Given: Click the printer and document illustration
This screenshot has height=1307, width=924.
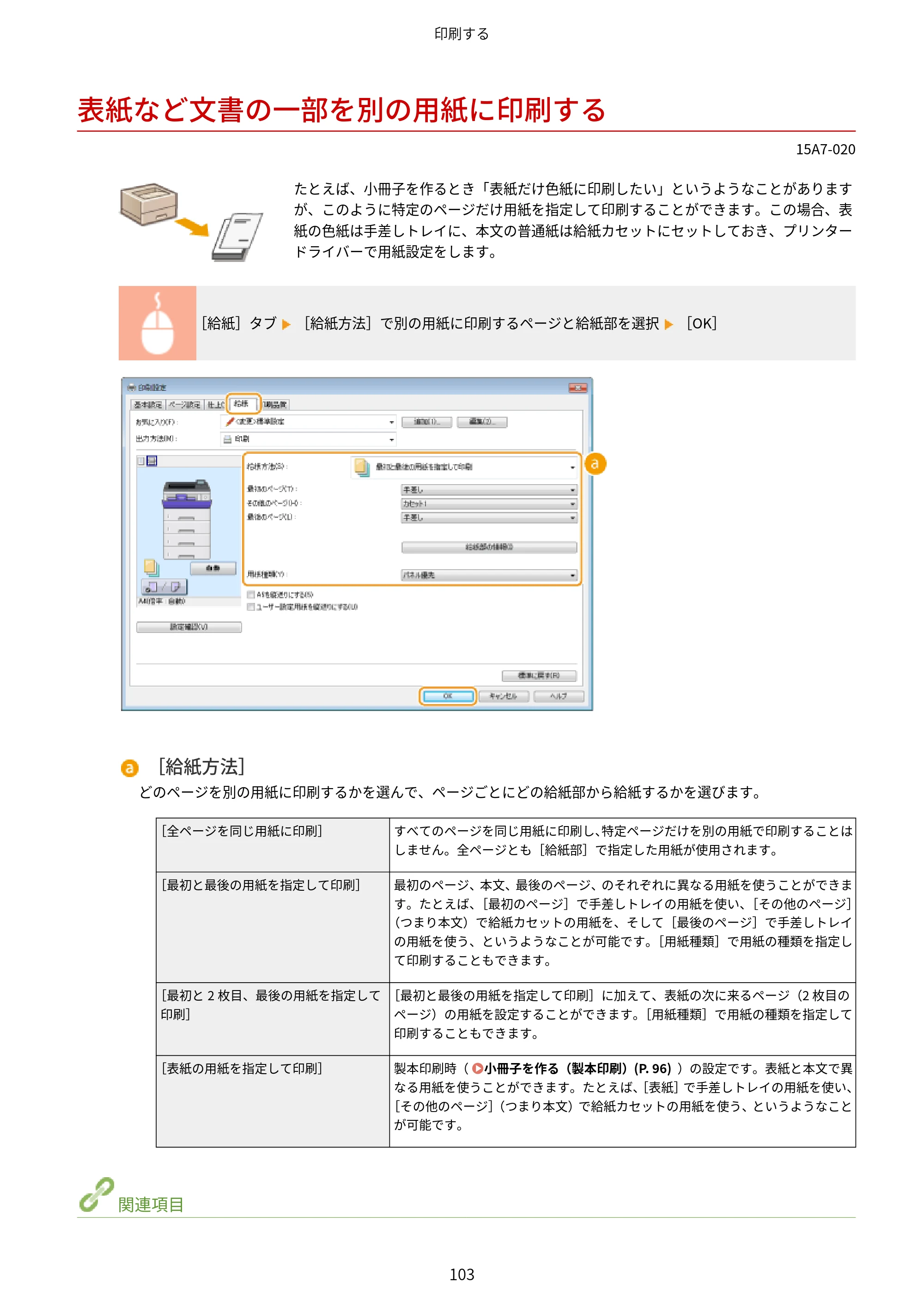Looking at the screenshot, I should tap(191, 222).
